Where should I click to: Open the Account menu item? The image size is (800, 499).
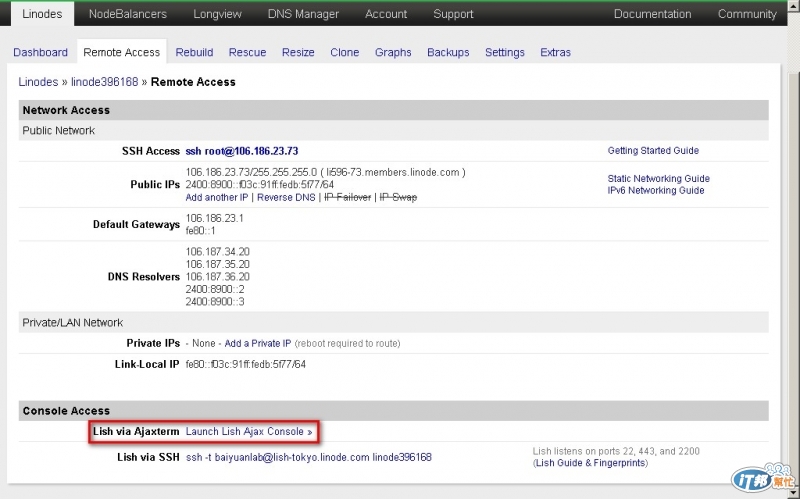point(386,14)
